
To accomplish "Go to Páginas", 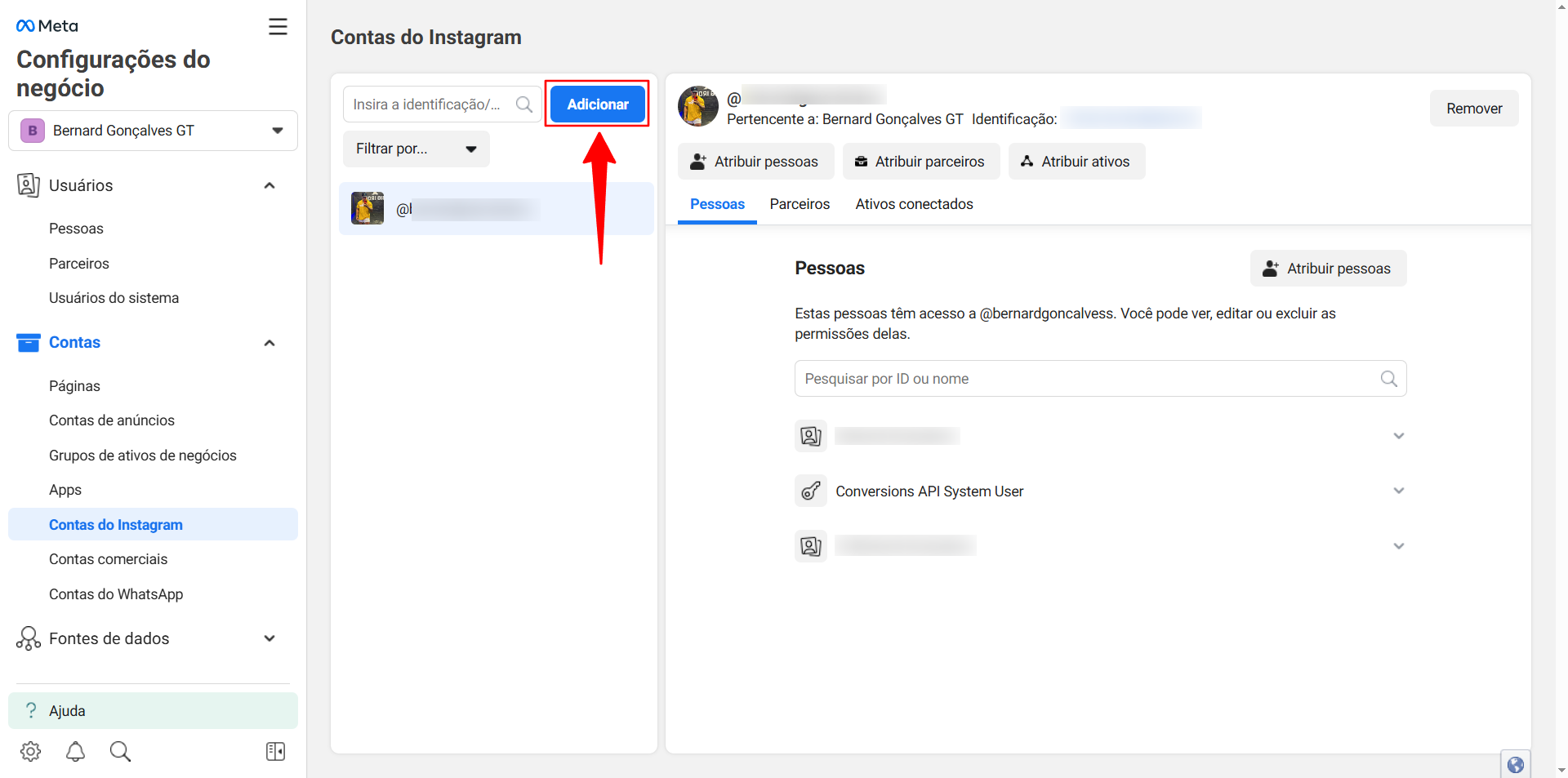I will 74,386.
